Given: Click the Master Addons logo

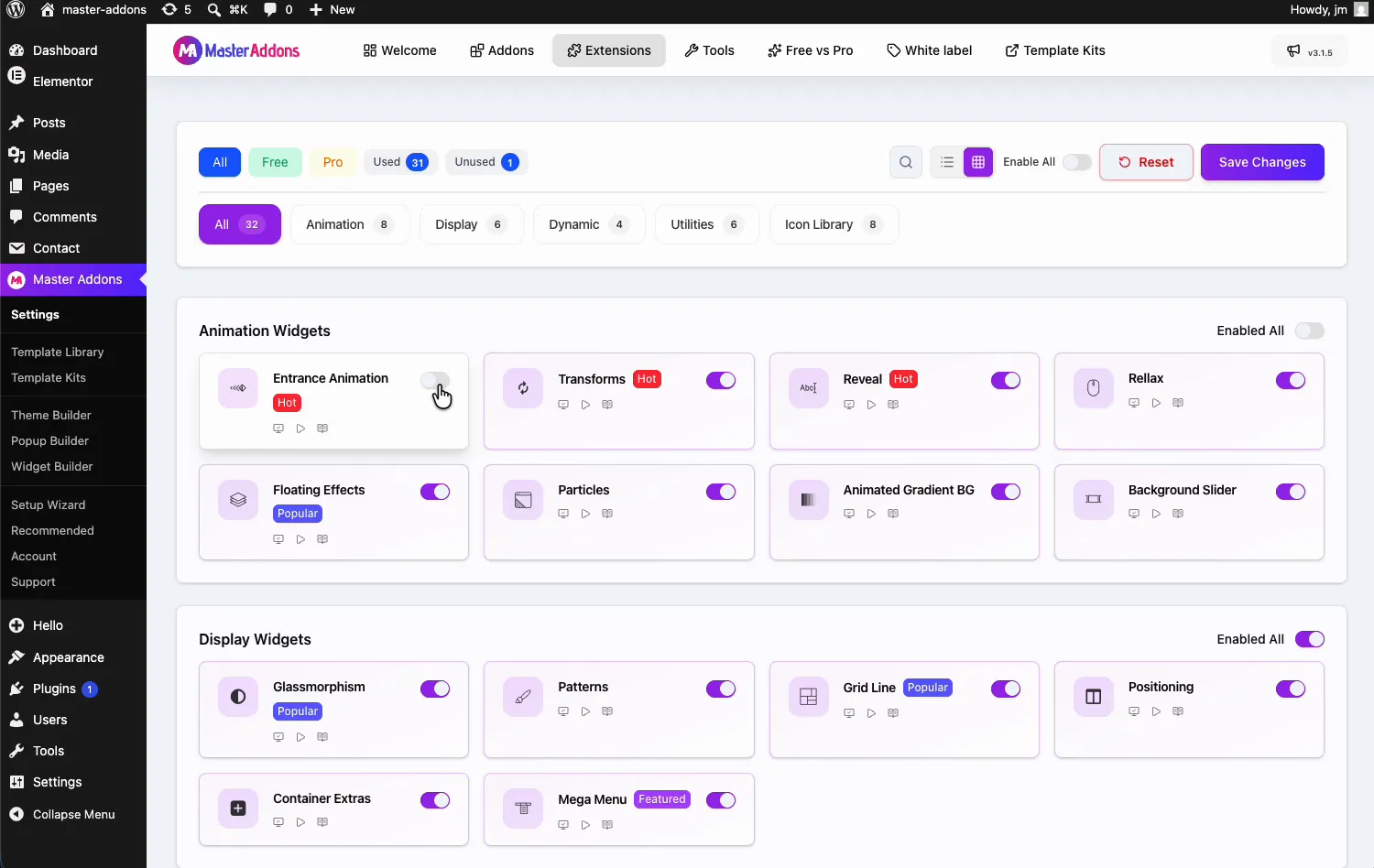Looking at the screenshot, I should point(236,50).
